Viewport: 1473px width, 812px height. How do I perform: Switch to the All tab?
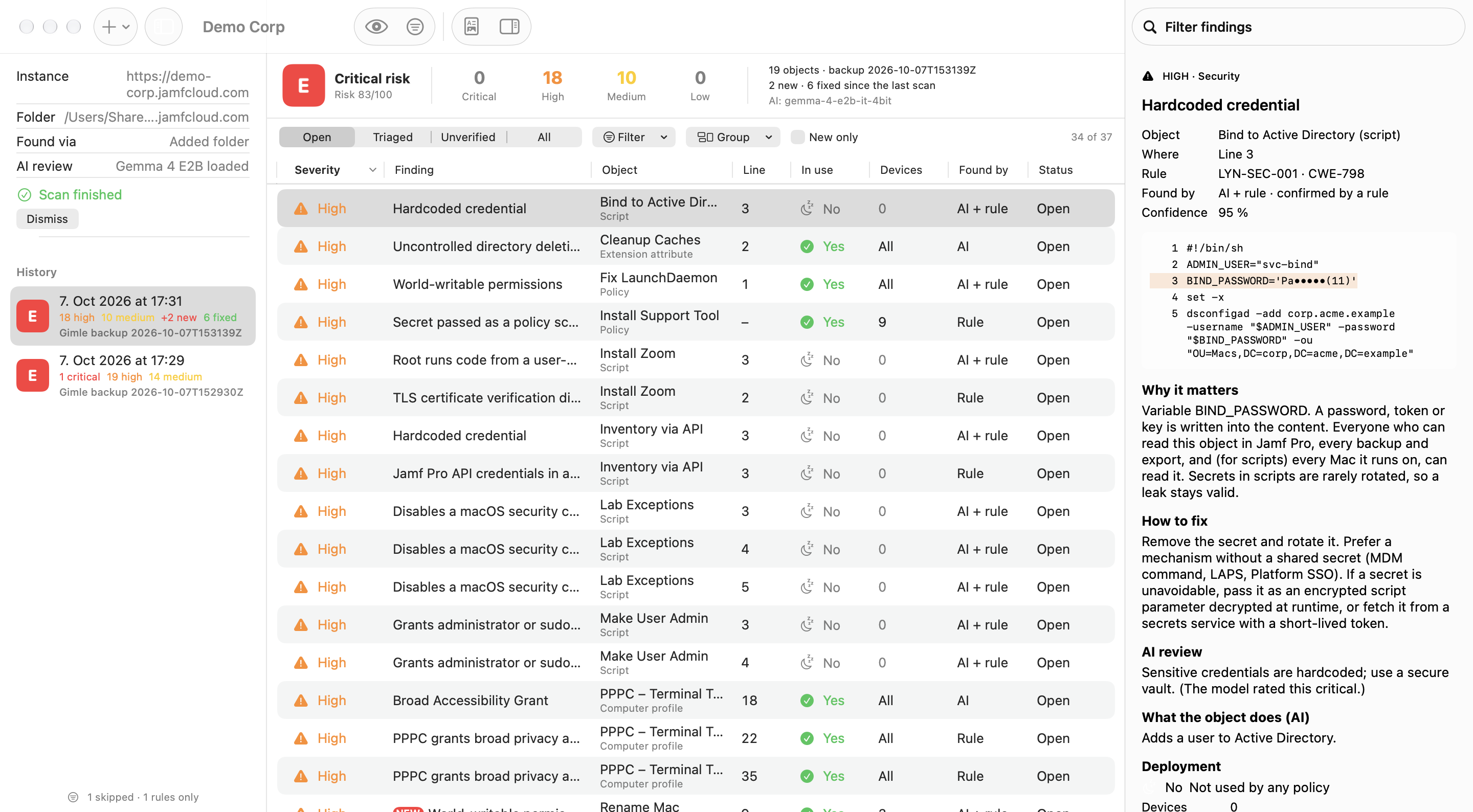click(x=544, y=137)
